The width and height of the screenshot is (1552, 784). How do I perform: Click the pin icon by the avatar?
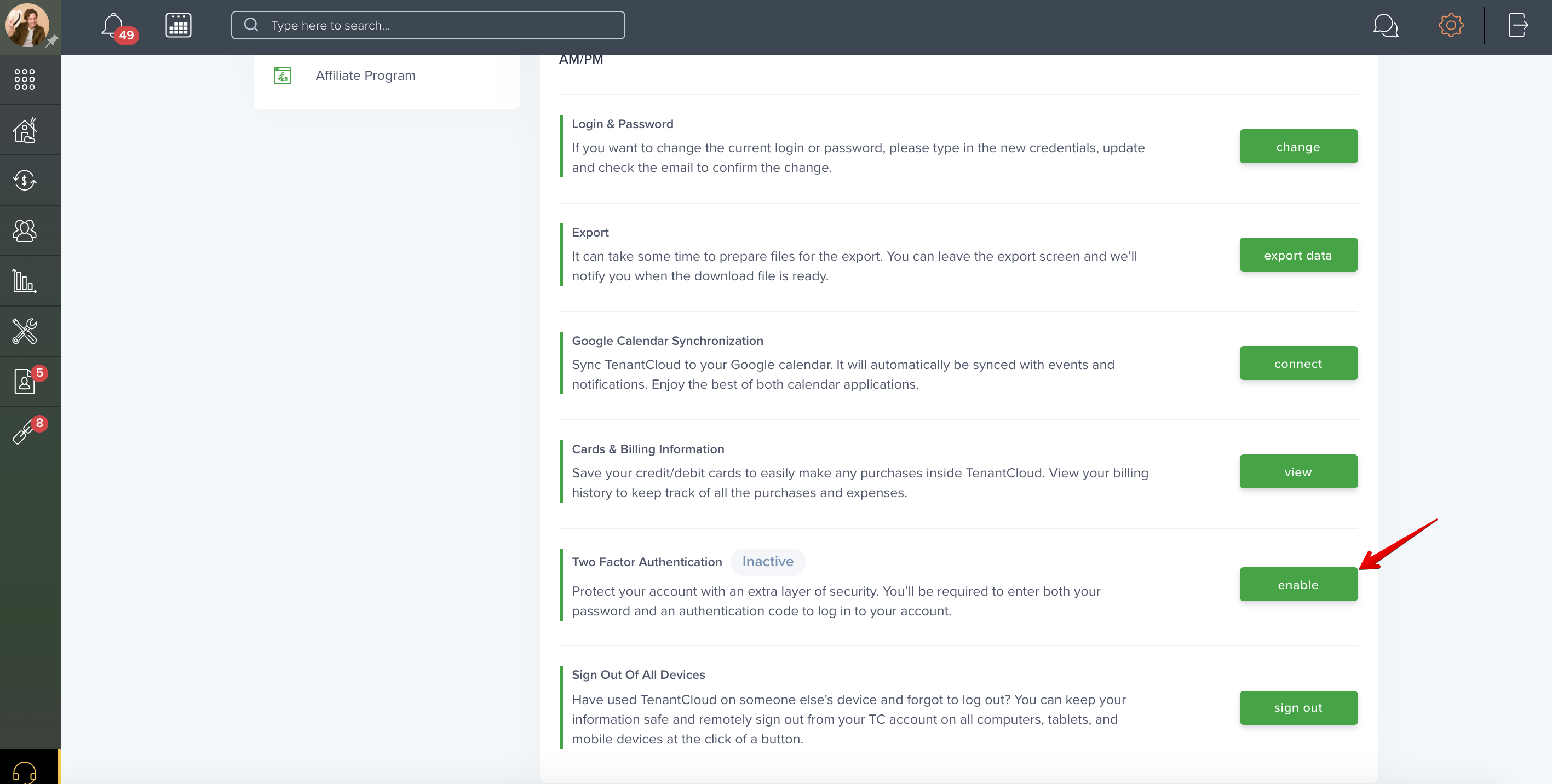pyautogui.click(x=52, y=41)
